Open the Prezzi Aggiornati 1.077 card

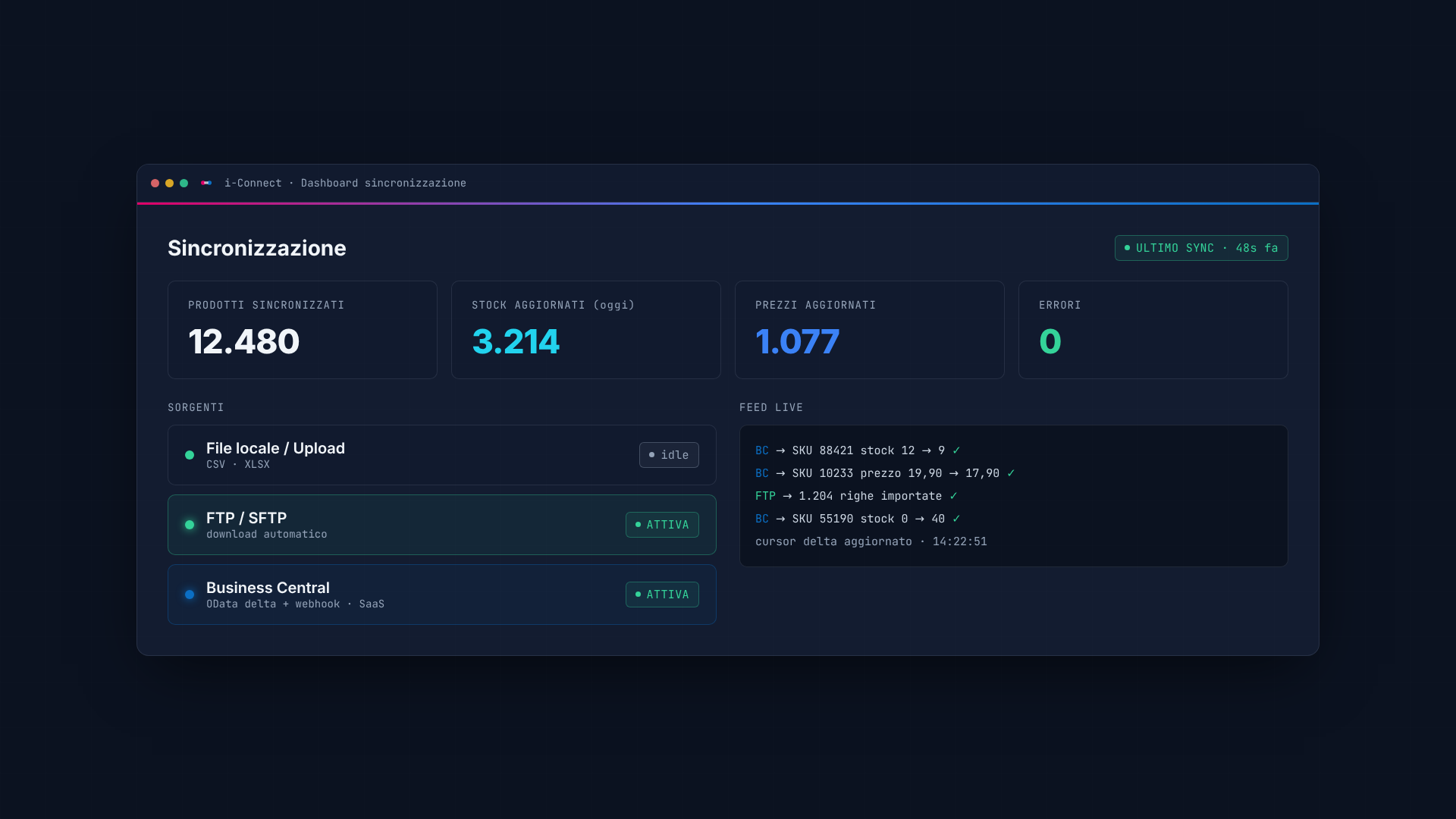pyautogui.click(x=870, y=330)
